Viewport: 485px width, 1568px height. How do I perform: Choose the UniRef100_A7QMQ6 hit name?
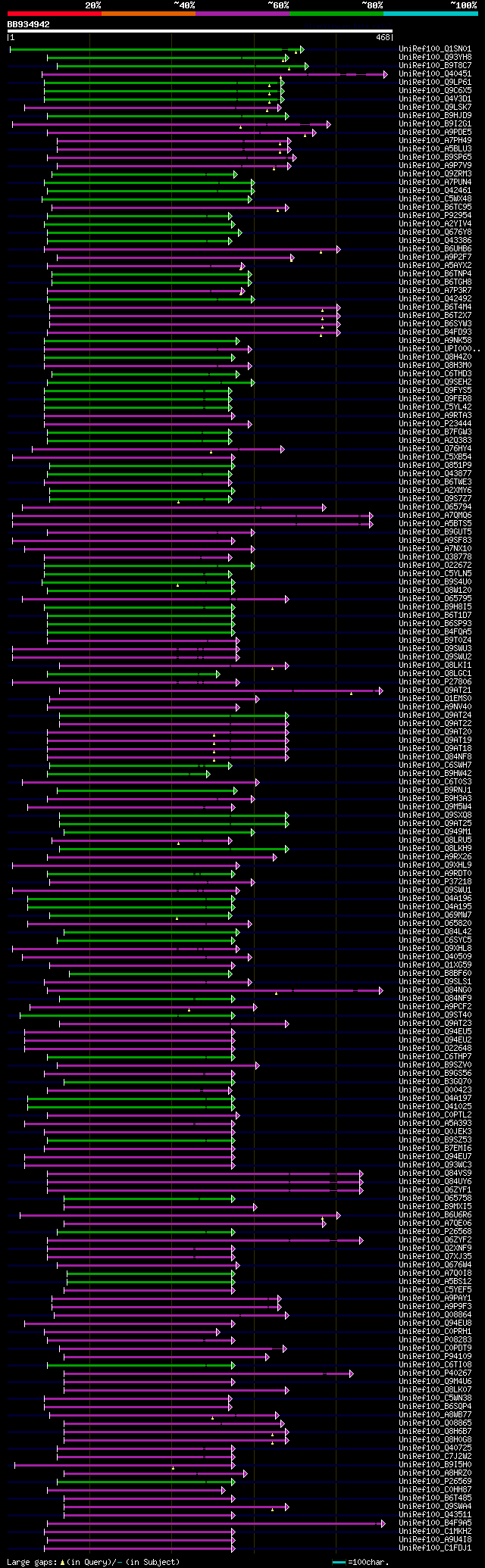click(x=435, y=515)
